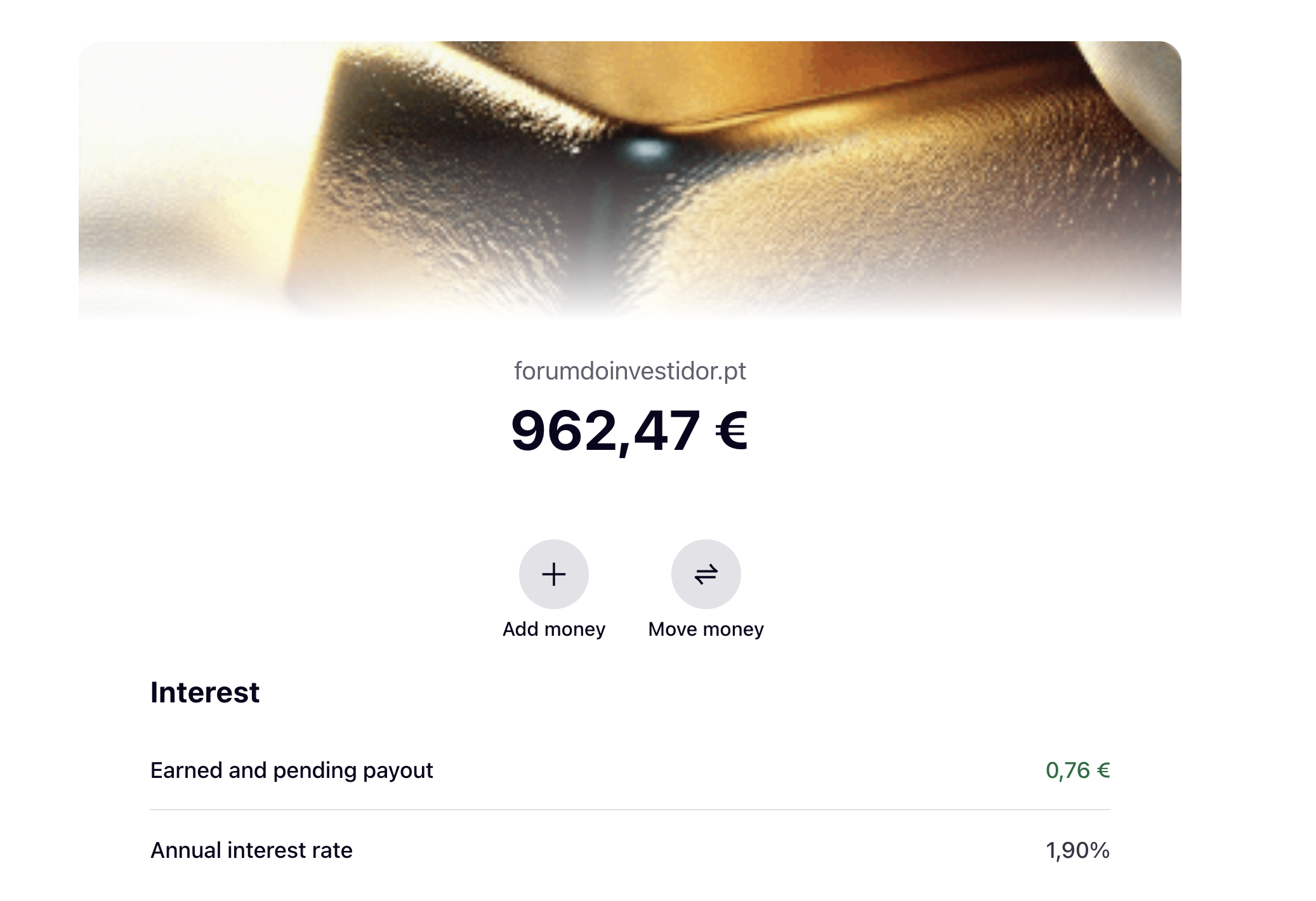Select the "Annual interest rate" label
The width and height of the screenshot is (1316, 901).
tap(251, 850)
